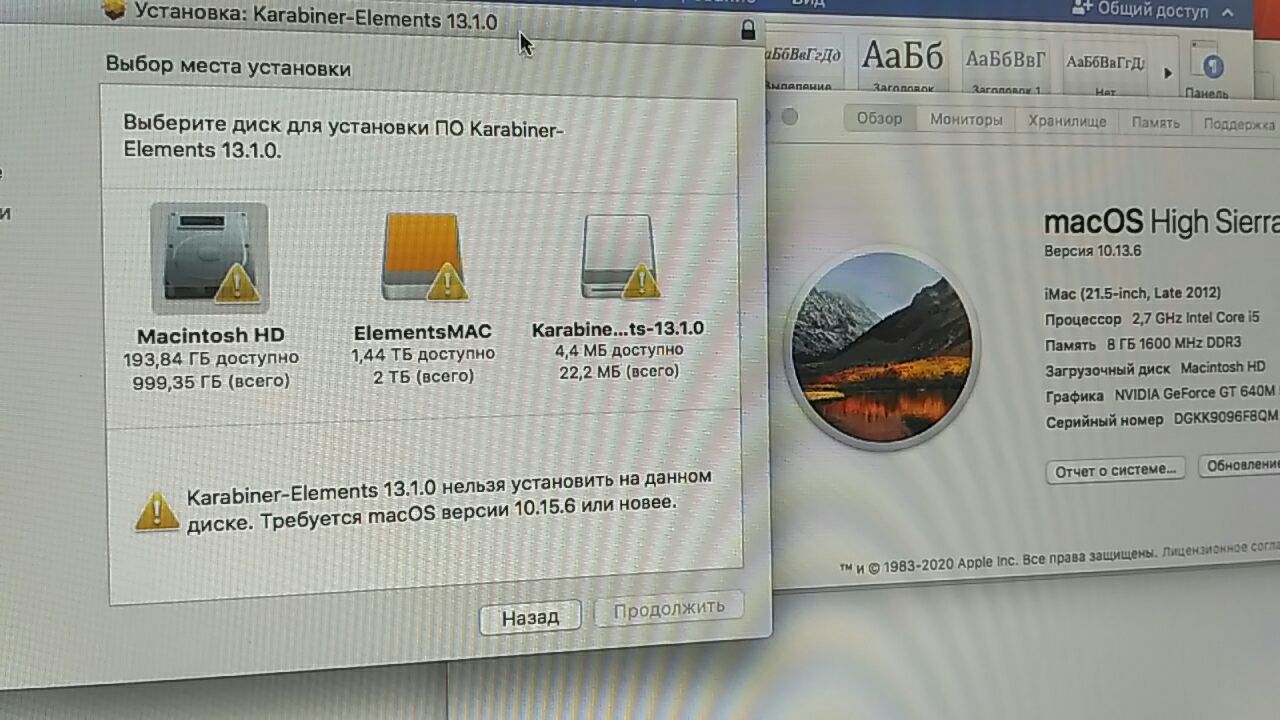Click the Karabine...ts-13.1.0 label

[618, 329]
